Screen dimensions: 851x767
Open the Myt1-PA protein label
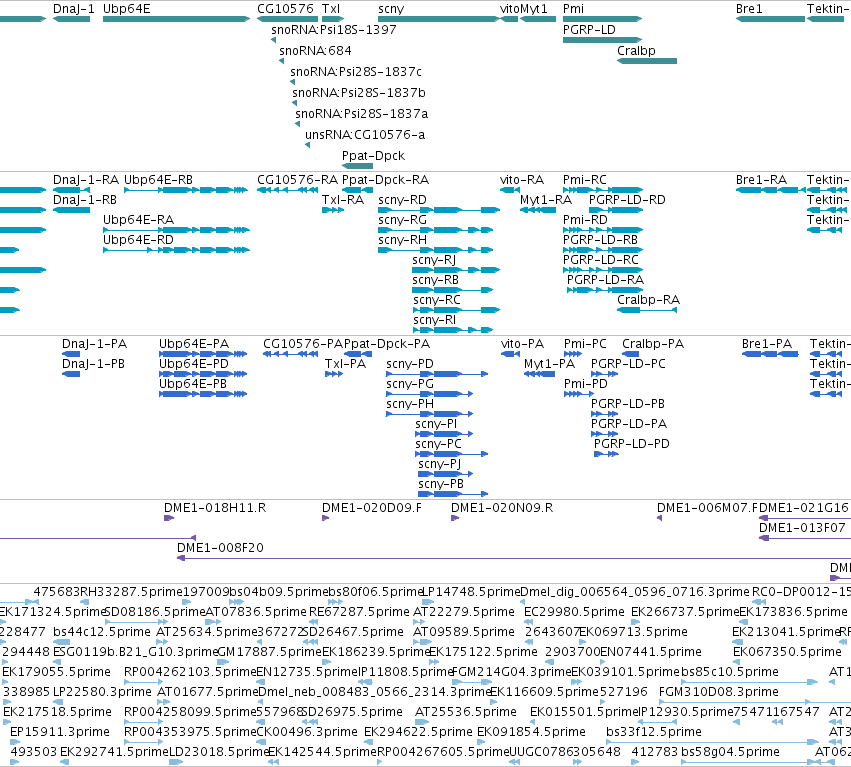[x=549, y=364]
